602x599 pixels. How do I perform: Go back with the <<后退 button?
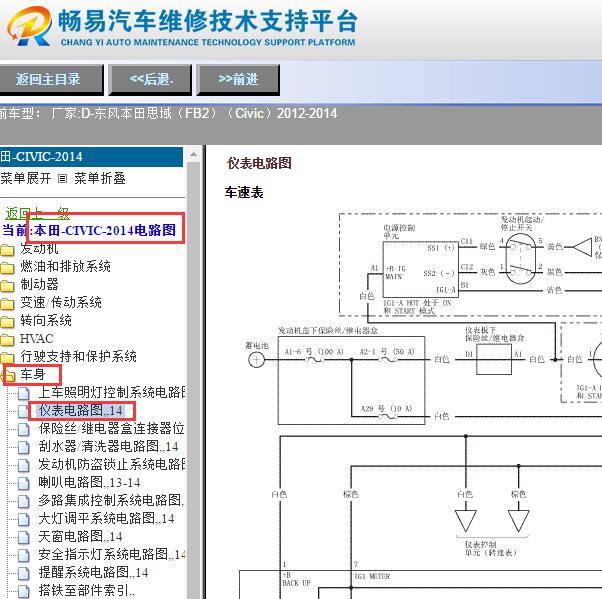[x=150, y=79]
